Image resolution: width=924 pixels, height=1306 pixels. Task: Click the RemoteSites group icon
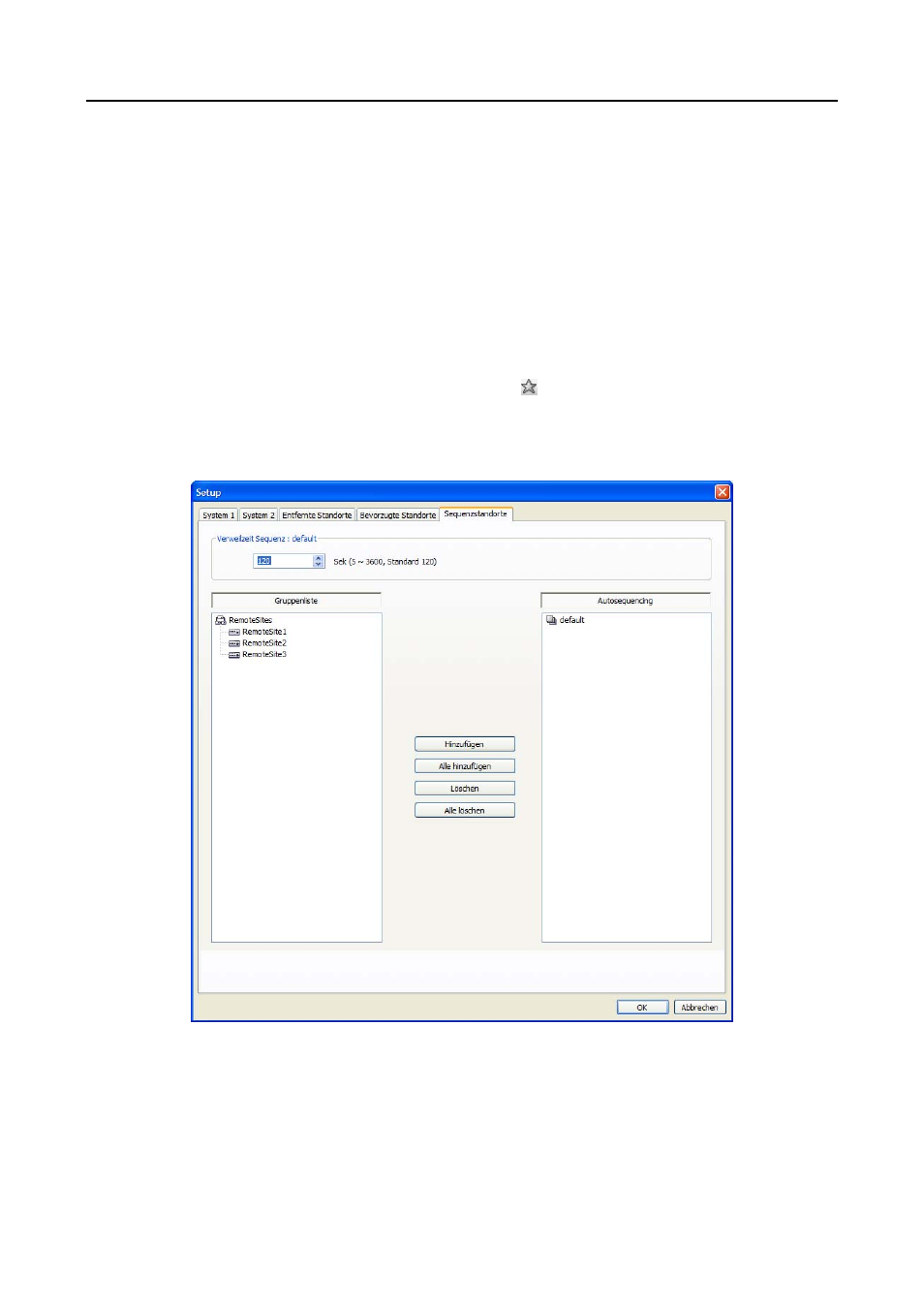221,620
